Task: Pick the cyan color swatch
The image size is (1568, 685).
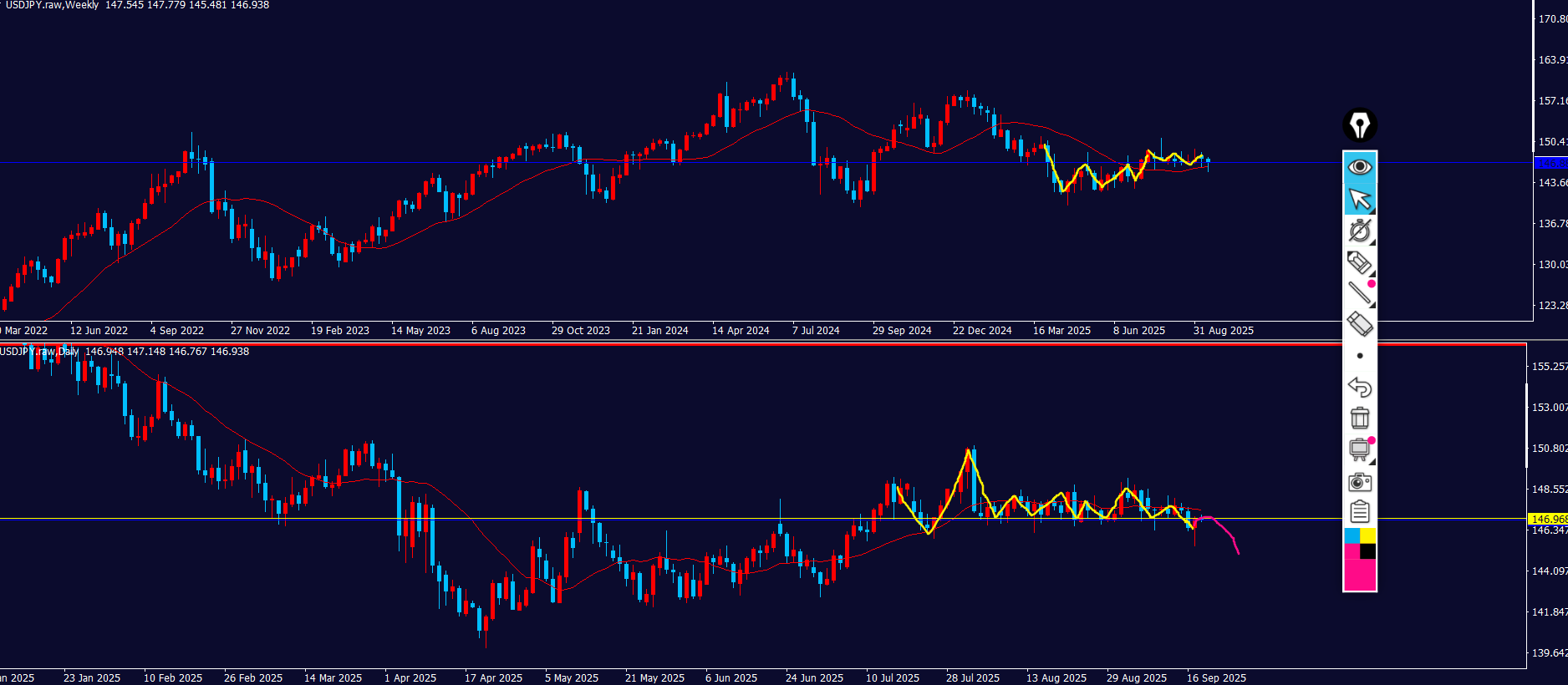Action: point(1352,535)
